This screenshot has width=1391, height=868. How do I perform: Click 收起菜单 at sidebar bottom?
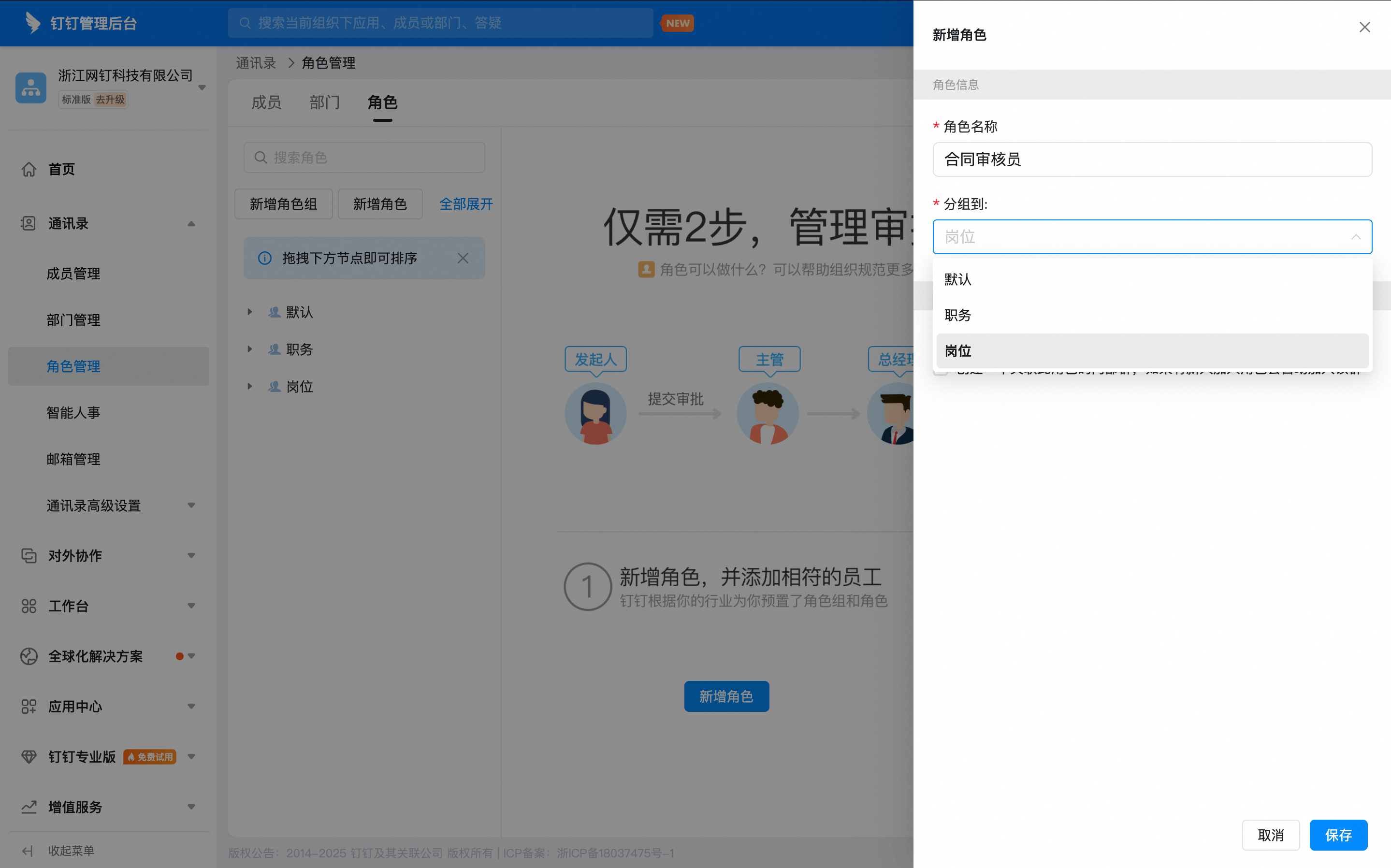pos(71,851)
